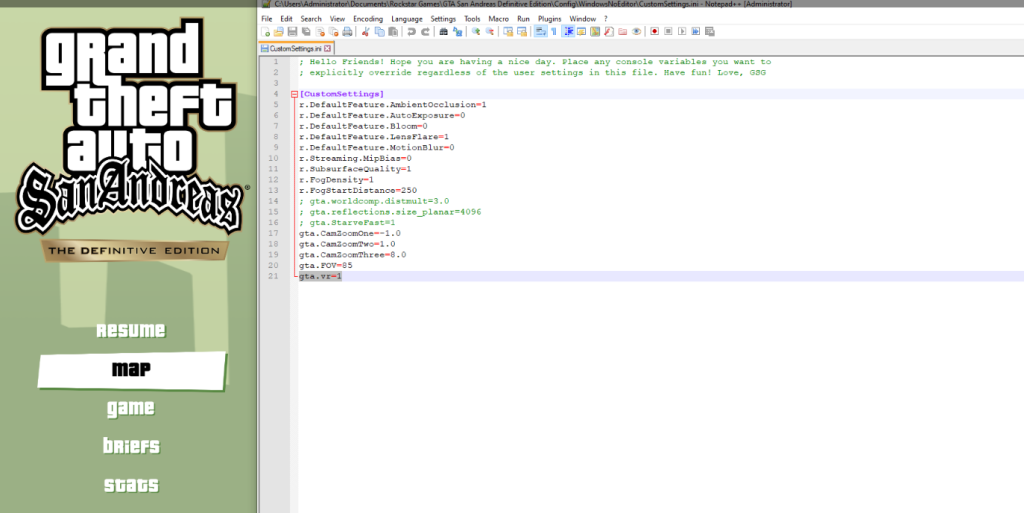Click the Print icon in the toolbar
The height and width of the screenshot is (513, 1024).
click(x=345, y=32)
